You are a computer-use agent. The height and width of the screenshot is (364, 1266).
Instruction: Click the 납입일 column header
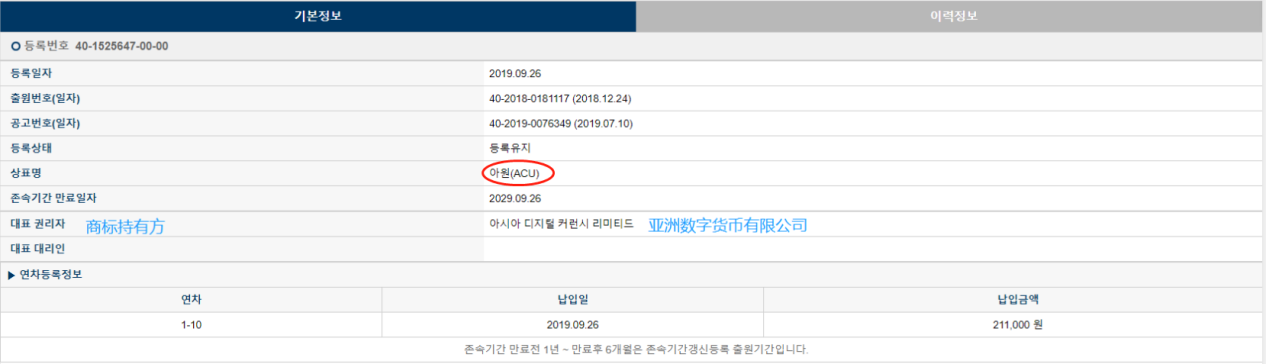[x=573, y=299]
